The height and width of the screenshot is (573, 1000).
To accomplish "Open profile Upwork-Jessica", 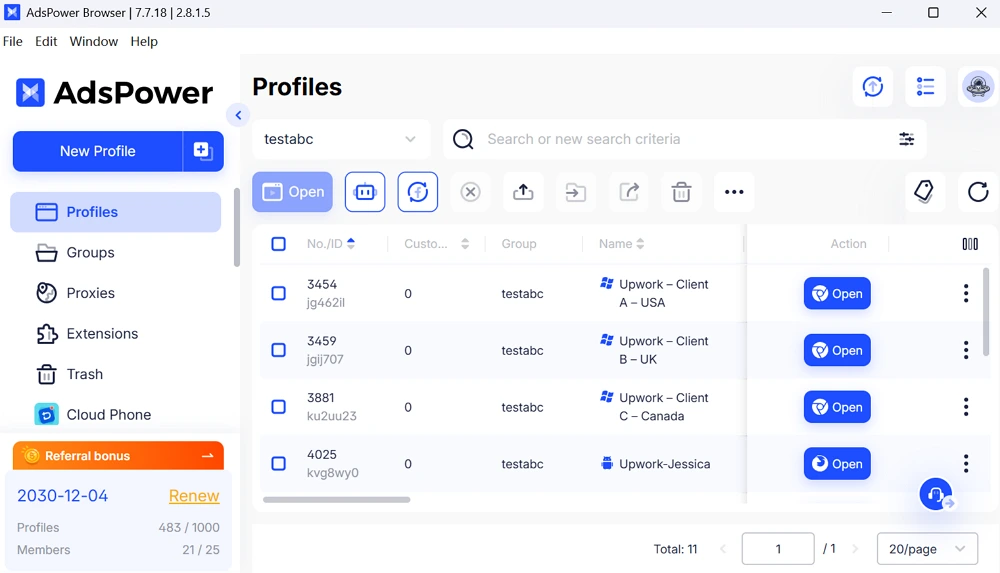I will click(x=837, y=464).
